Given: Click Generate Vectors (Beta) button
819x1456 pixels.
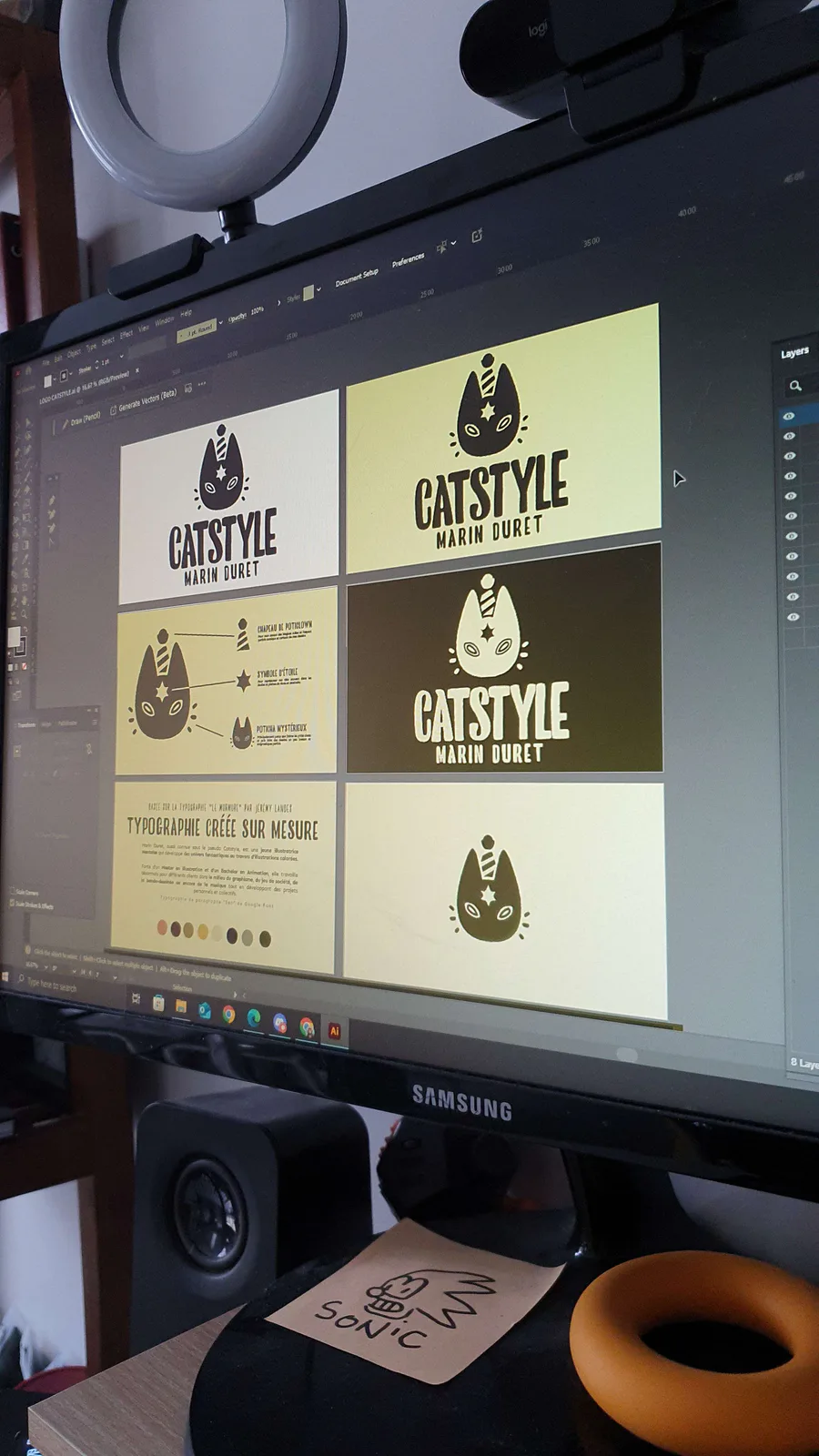Looking at the screenshot, I should 143,401.
